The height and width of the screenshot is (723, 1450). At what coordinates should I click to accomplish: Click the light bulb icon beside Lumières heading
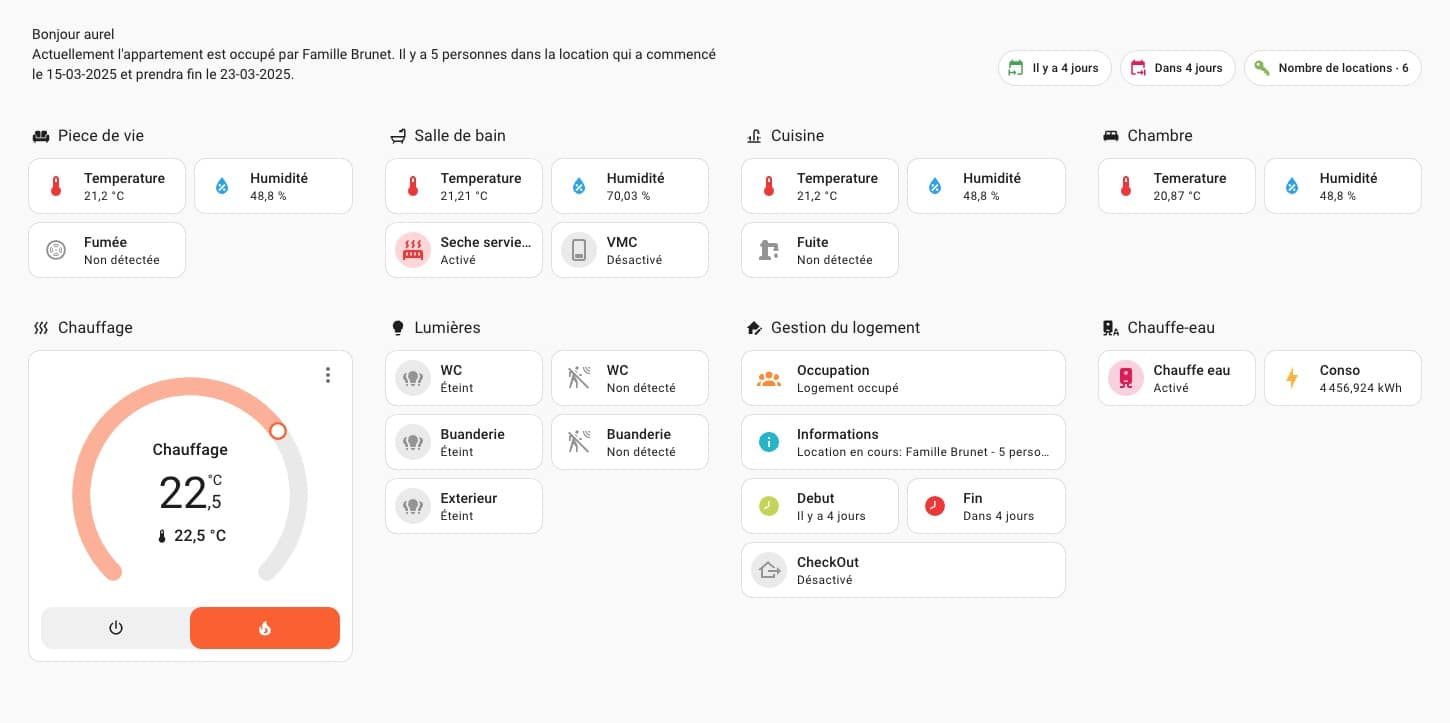[397, 328]
